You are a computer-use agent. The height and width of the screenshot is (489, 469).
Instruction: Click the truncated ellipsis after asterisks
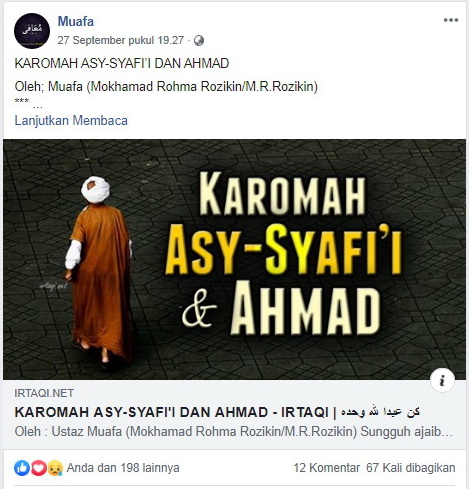38,107
